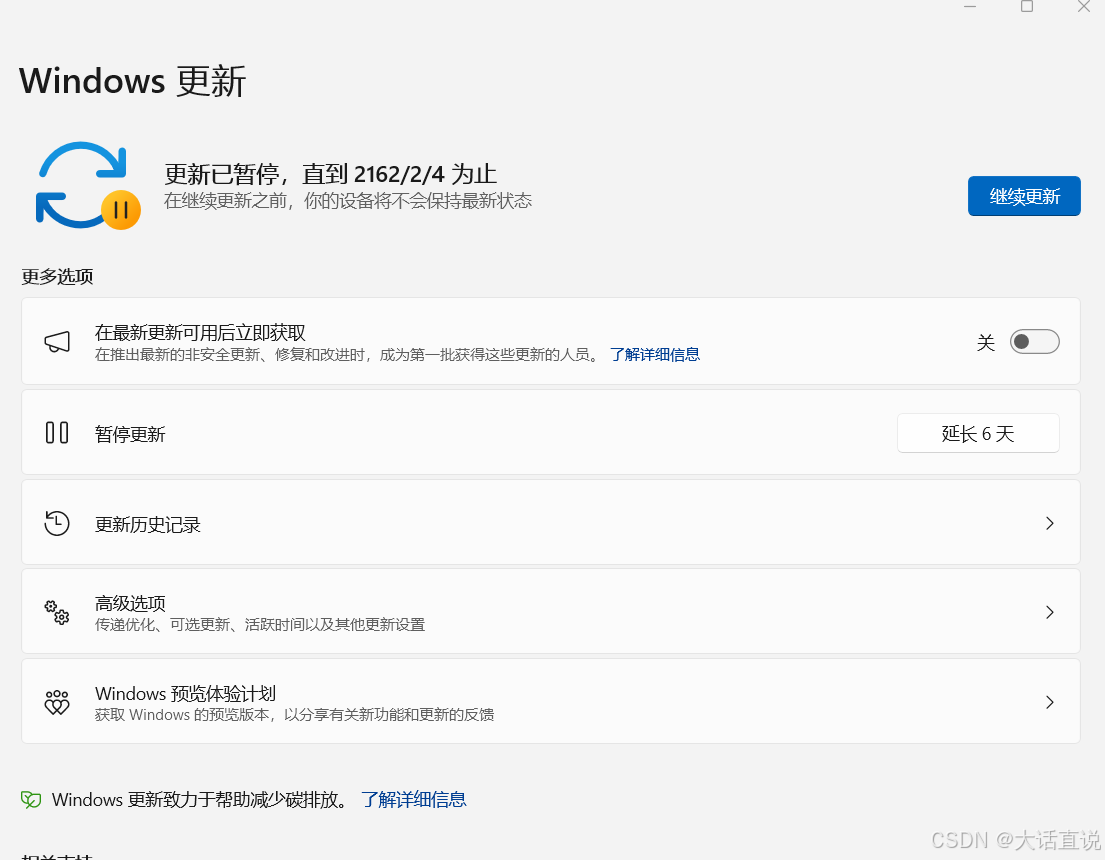Click the Windows 更新 page title
The height and width of the screenshot is (860, 1105).
pyautogui.click(x=132, y=81)
